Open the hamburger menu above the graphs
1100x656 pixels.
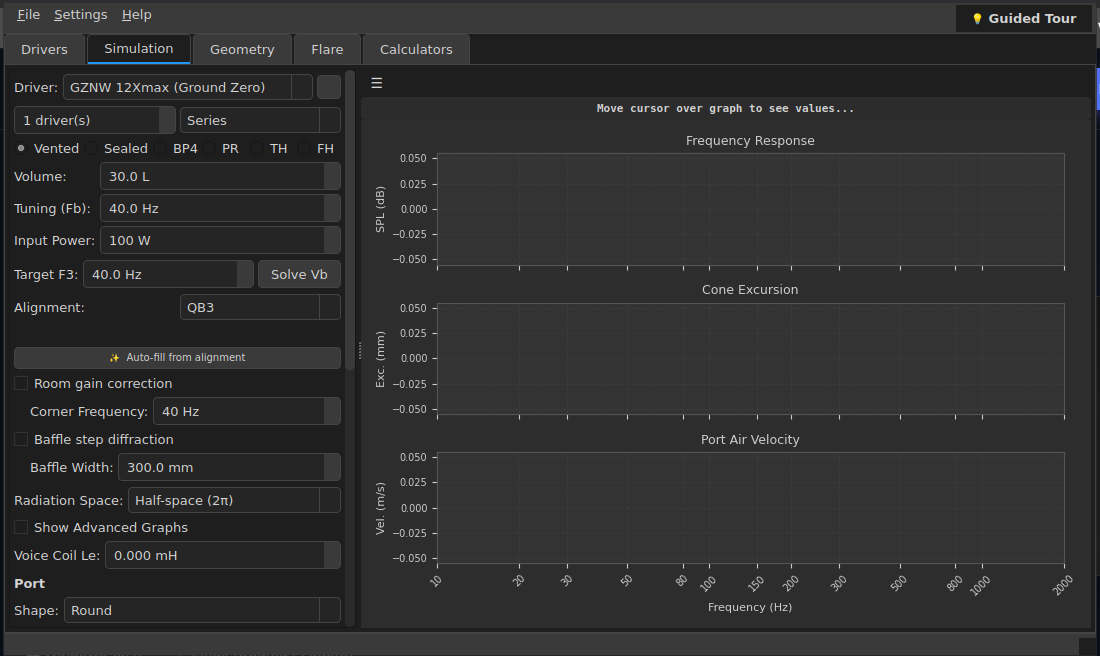click(377, 83)
